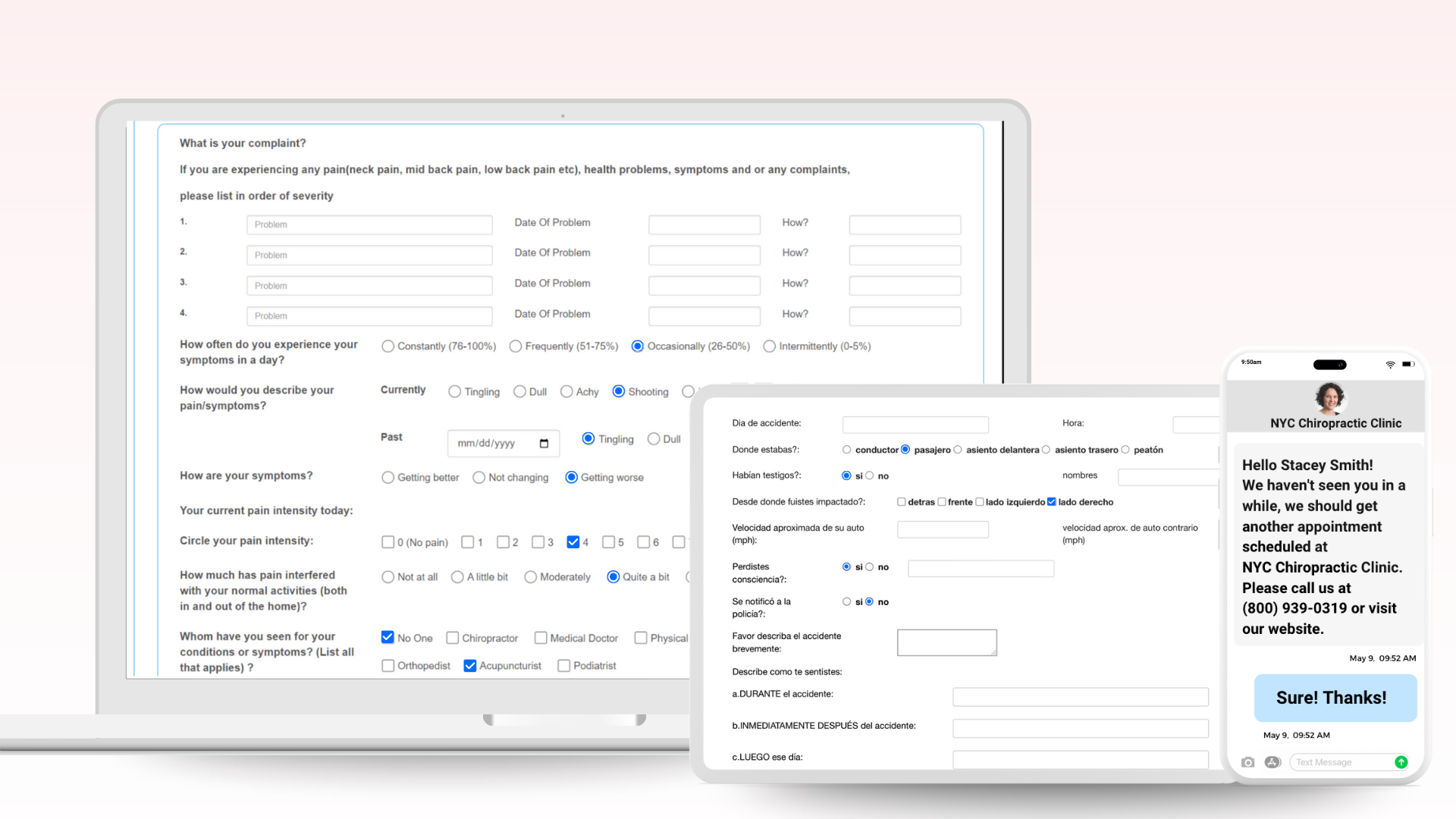Click the NYC Chiropractic Clinic contact photo
1456x819 pixels.
[1329, 397]
